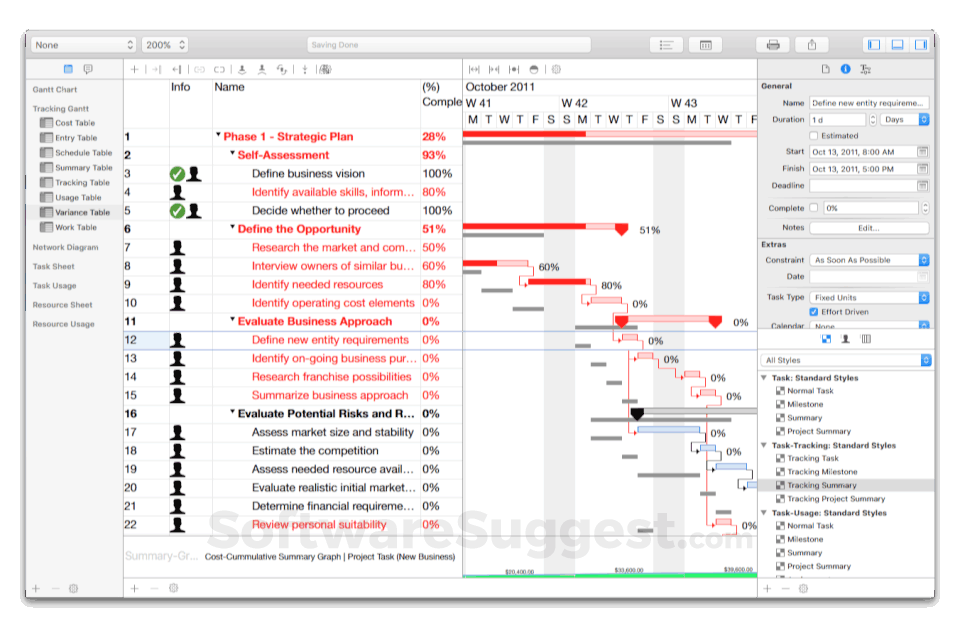Click the add task plus icon in outline toolbar
This screenshot has width=960, height=628.
(134, 69)
